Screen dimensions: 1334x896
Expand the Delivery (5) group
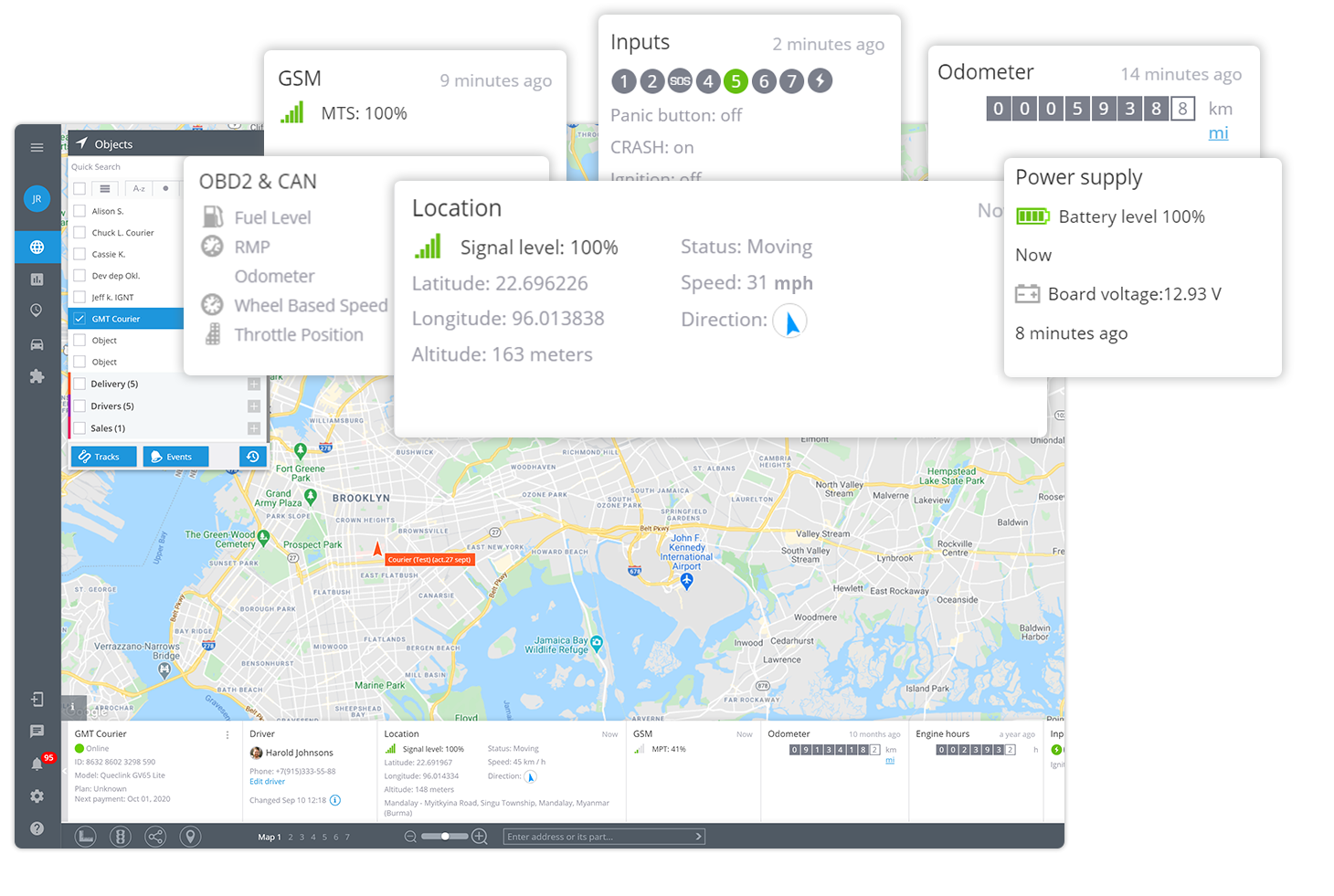click(x=254, y=385)
